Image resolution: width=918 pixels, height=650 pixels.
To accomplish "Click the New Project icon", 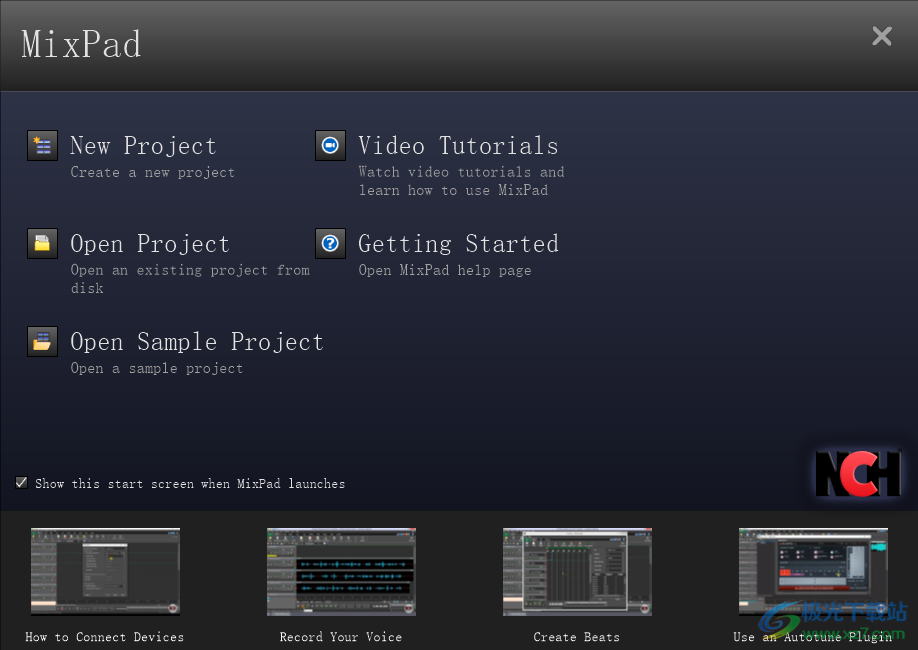I will [42, 145].
